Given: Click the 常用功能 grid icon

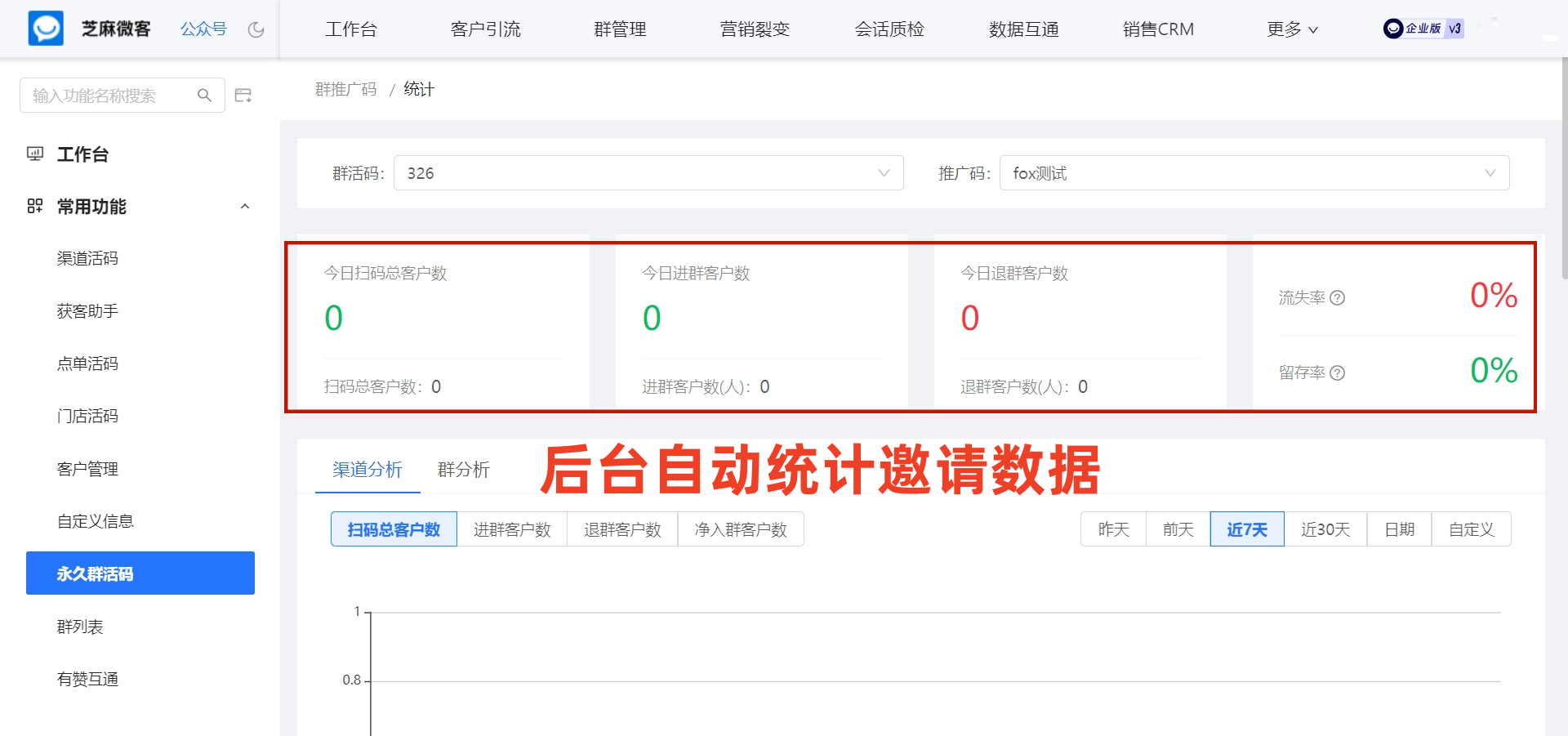Looking at the screenshot, I should [x=35, y=206].
